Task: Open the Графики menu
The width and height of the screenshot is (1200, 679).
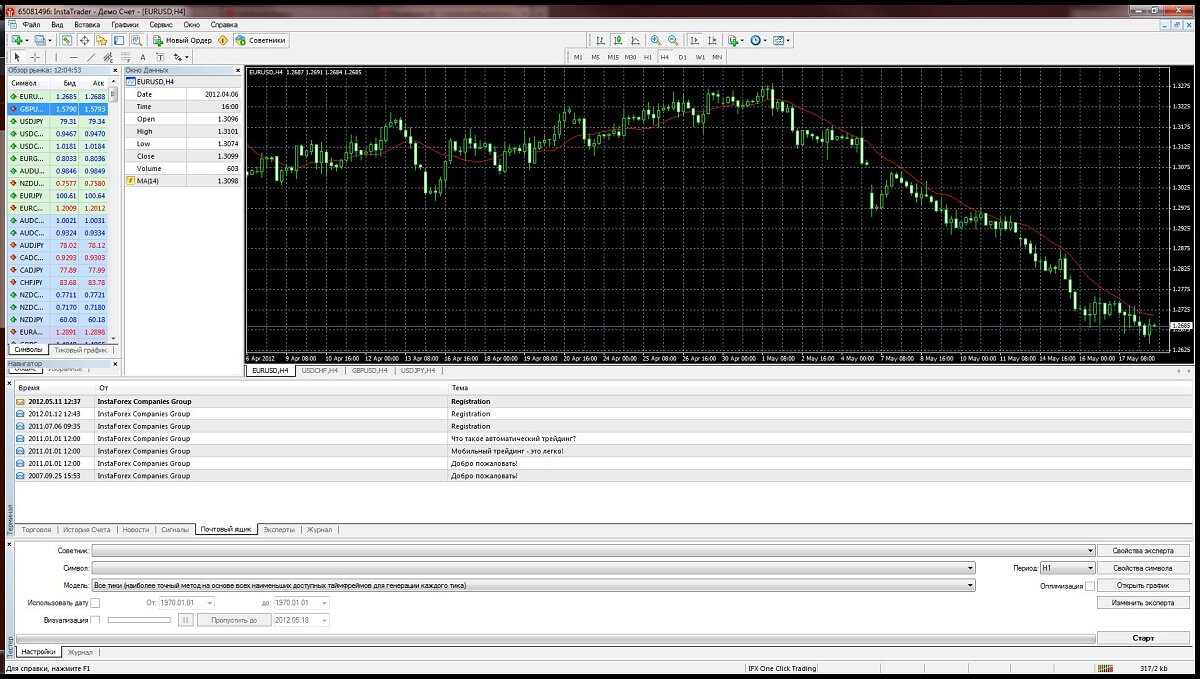Action: 125,23
